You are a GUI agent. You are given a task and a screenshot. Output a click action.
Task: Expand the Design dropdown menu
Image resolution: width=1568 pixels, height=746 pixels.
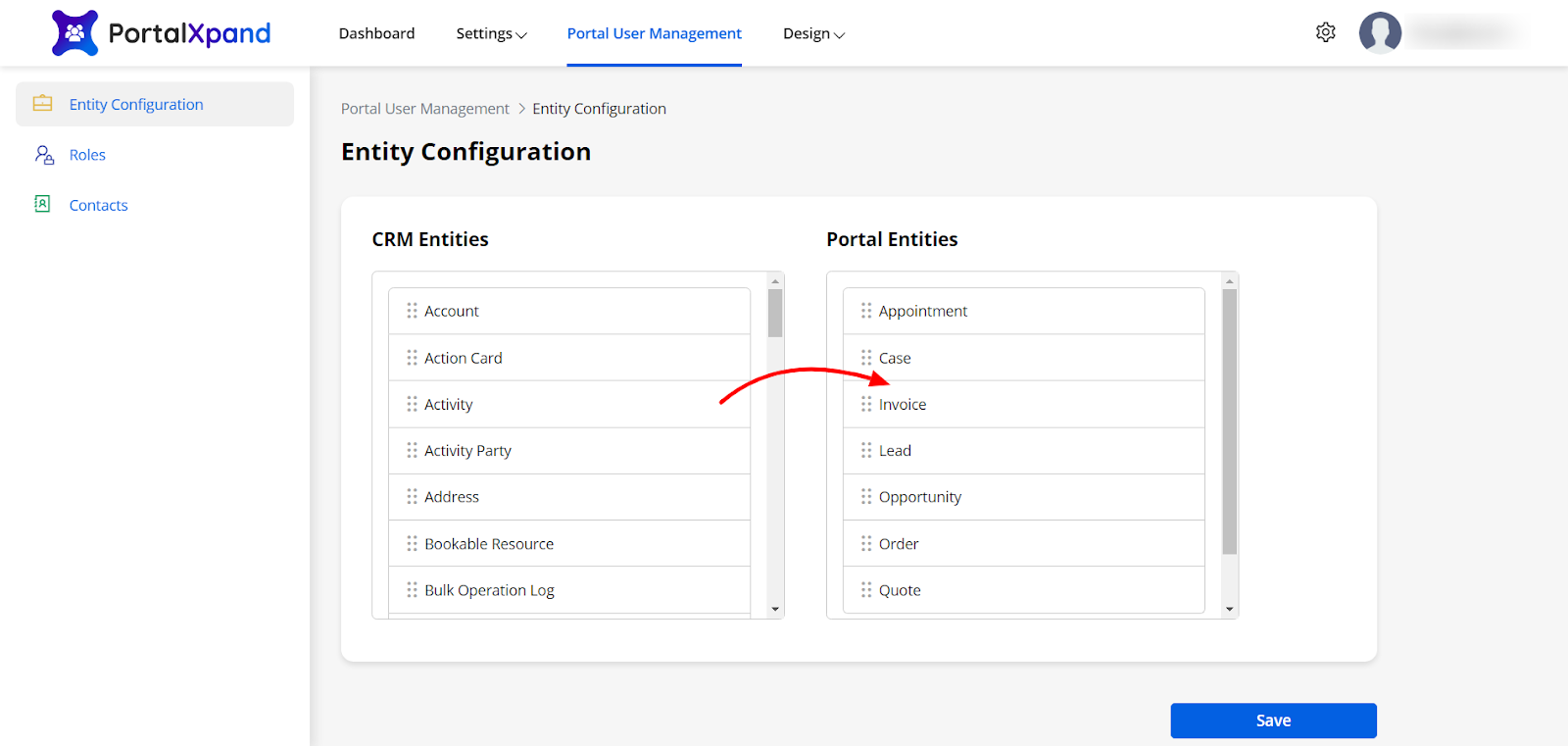click(x=813, y=33)
